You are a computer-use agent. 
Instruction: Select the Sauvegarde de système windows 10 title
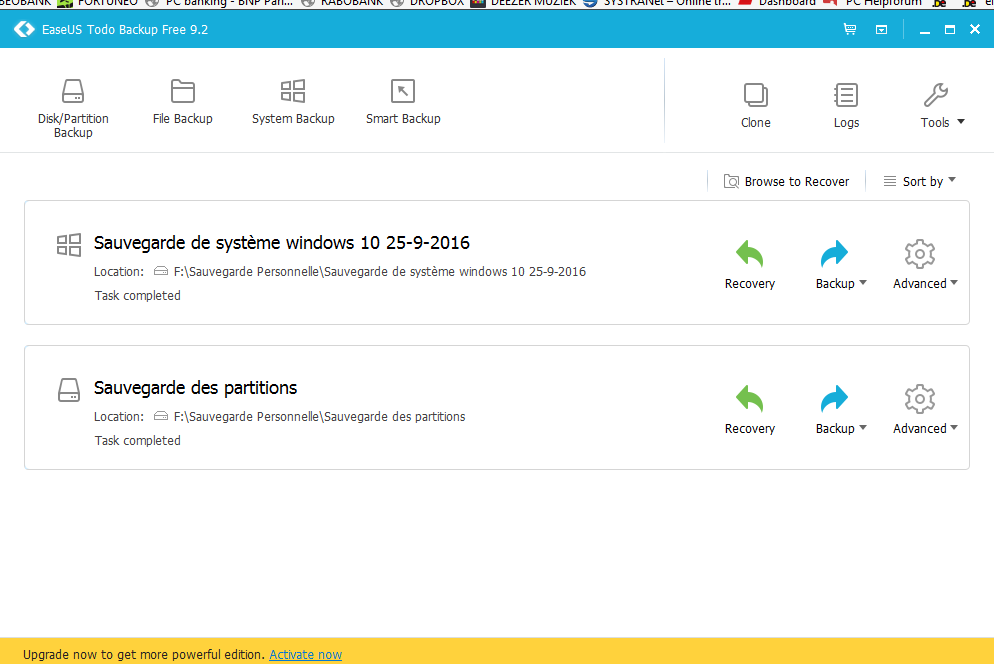point(281,243)
